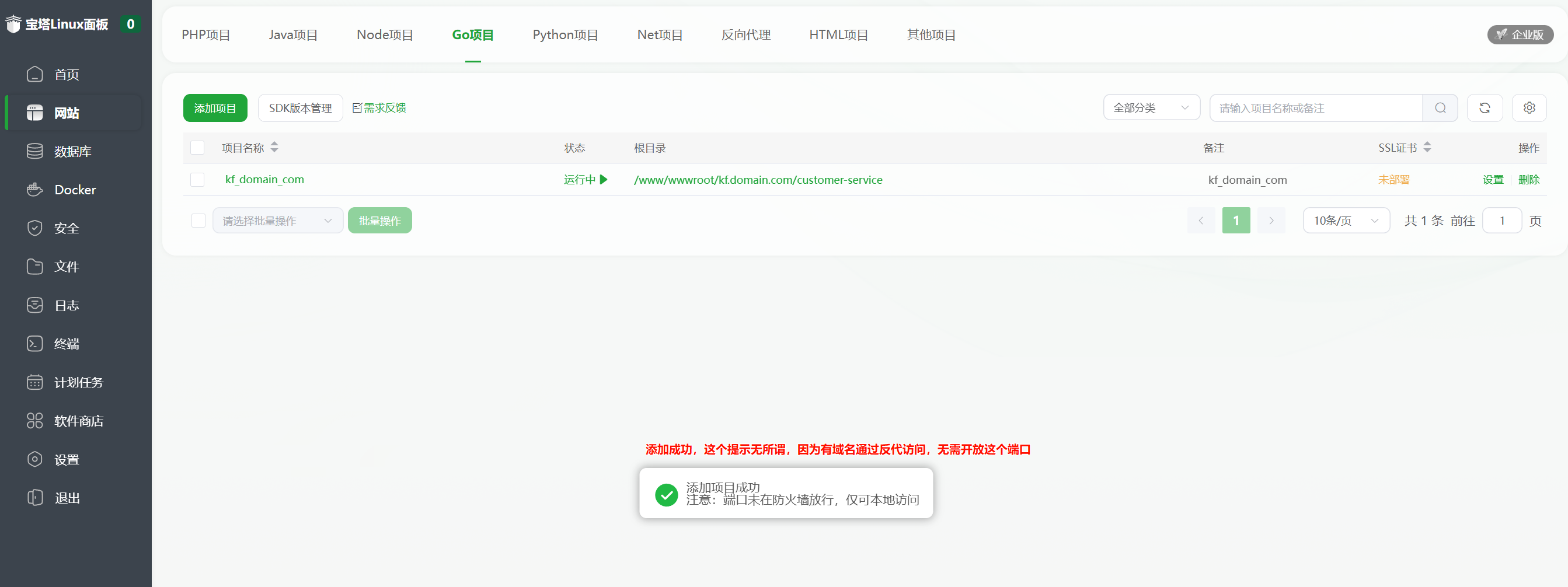The image size is (1568, 587).
Task: Open the Database sidebar icon
Action: [34, 152]
